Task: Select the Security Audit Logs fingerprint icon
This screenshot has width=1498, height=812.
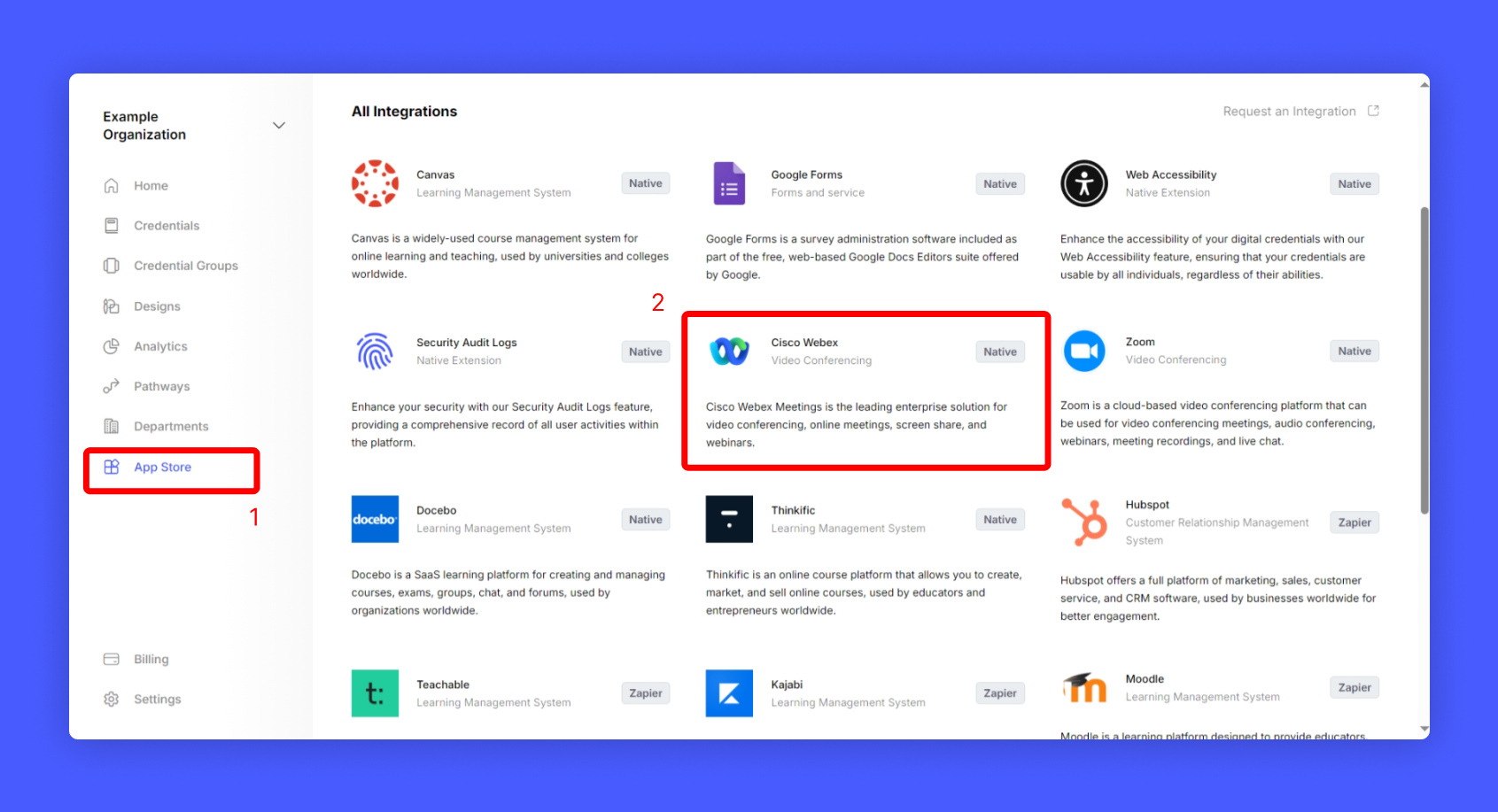Action: 375,352
